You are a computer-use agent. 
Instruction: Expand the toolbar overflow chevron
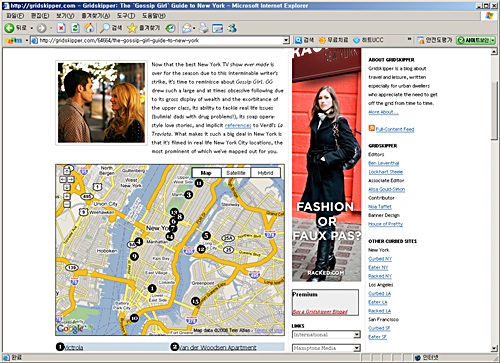click(x=409, y=40)
